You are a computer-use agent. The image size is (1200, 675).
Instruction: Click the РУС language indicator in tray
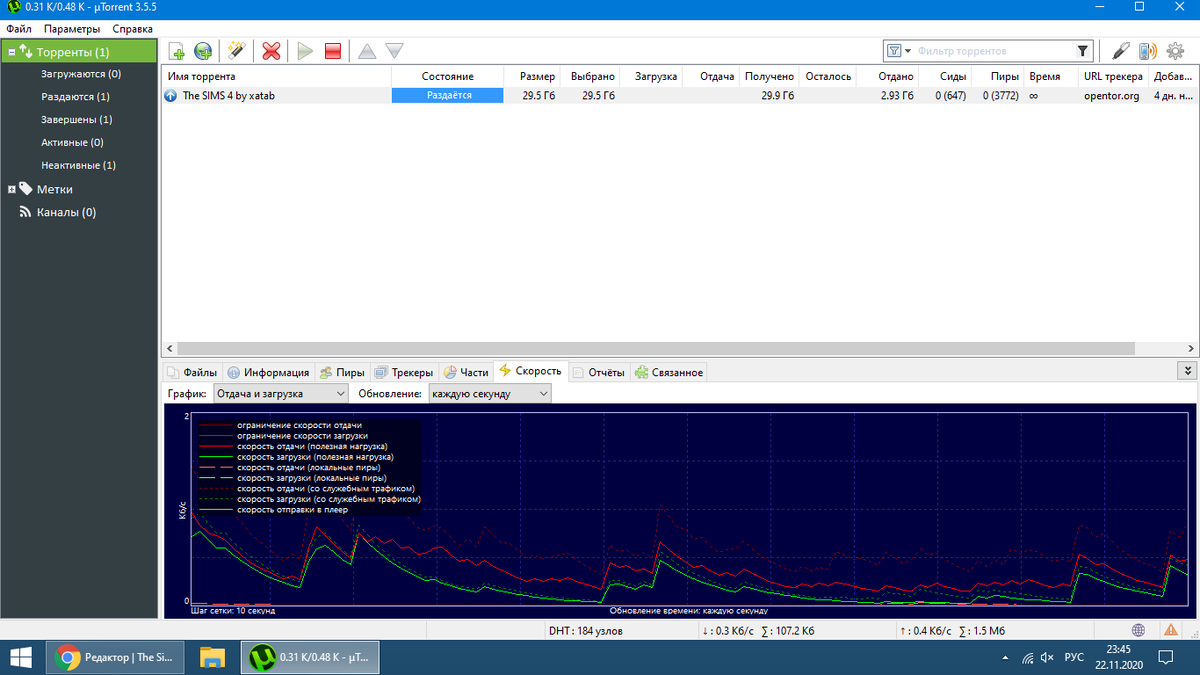coord(1074,657)
